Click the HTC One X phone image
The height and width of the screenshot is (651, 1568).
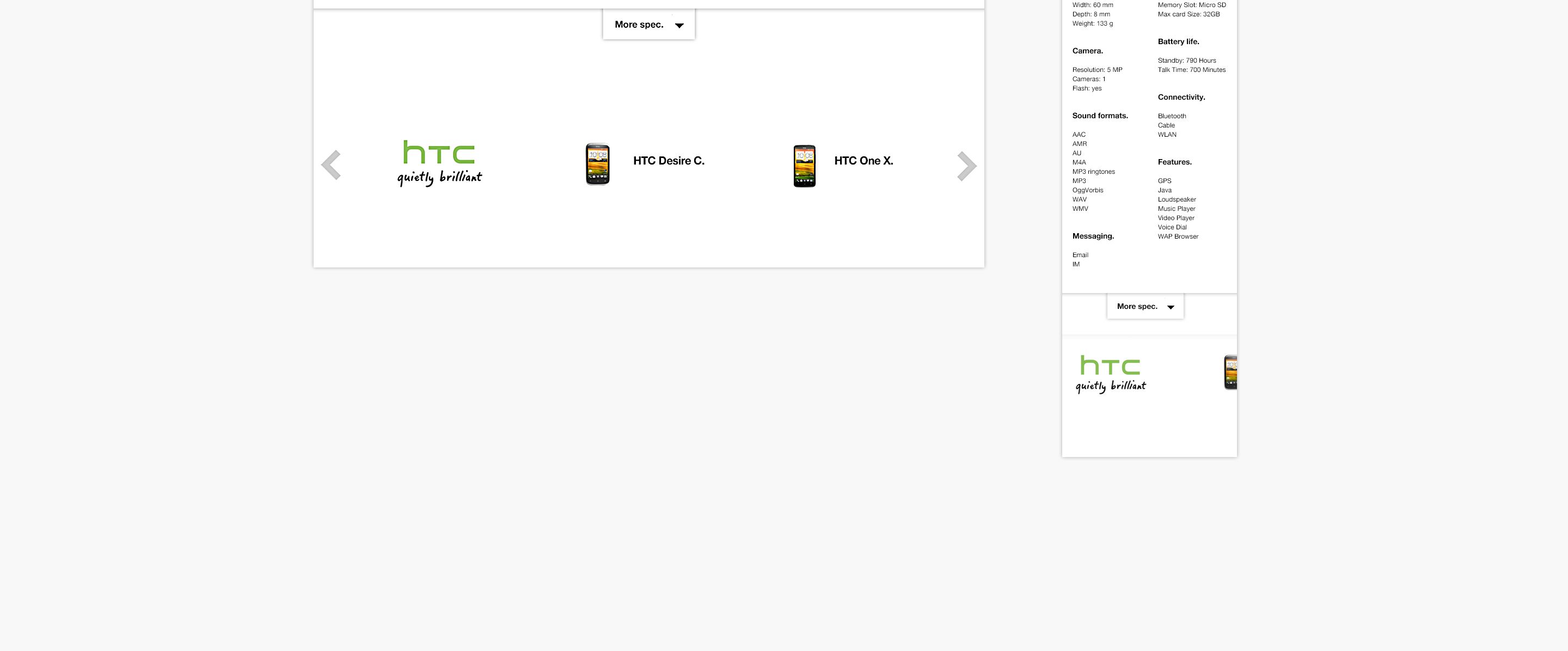pyautogui.click(x=804, y=166)
